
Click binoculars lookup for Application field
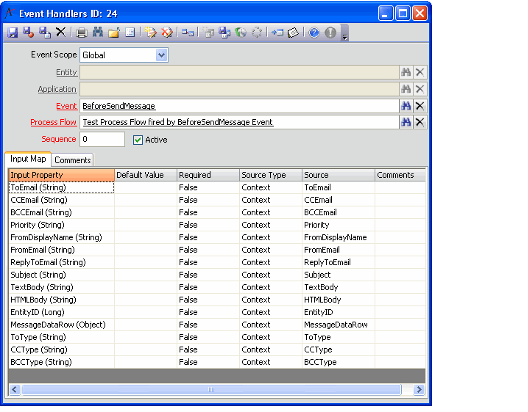[x=406, y=89]
